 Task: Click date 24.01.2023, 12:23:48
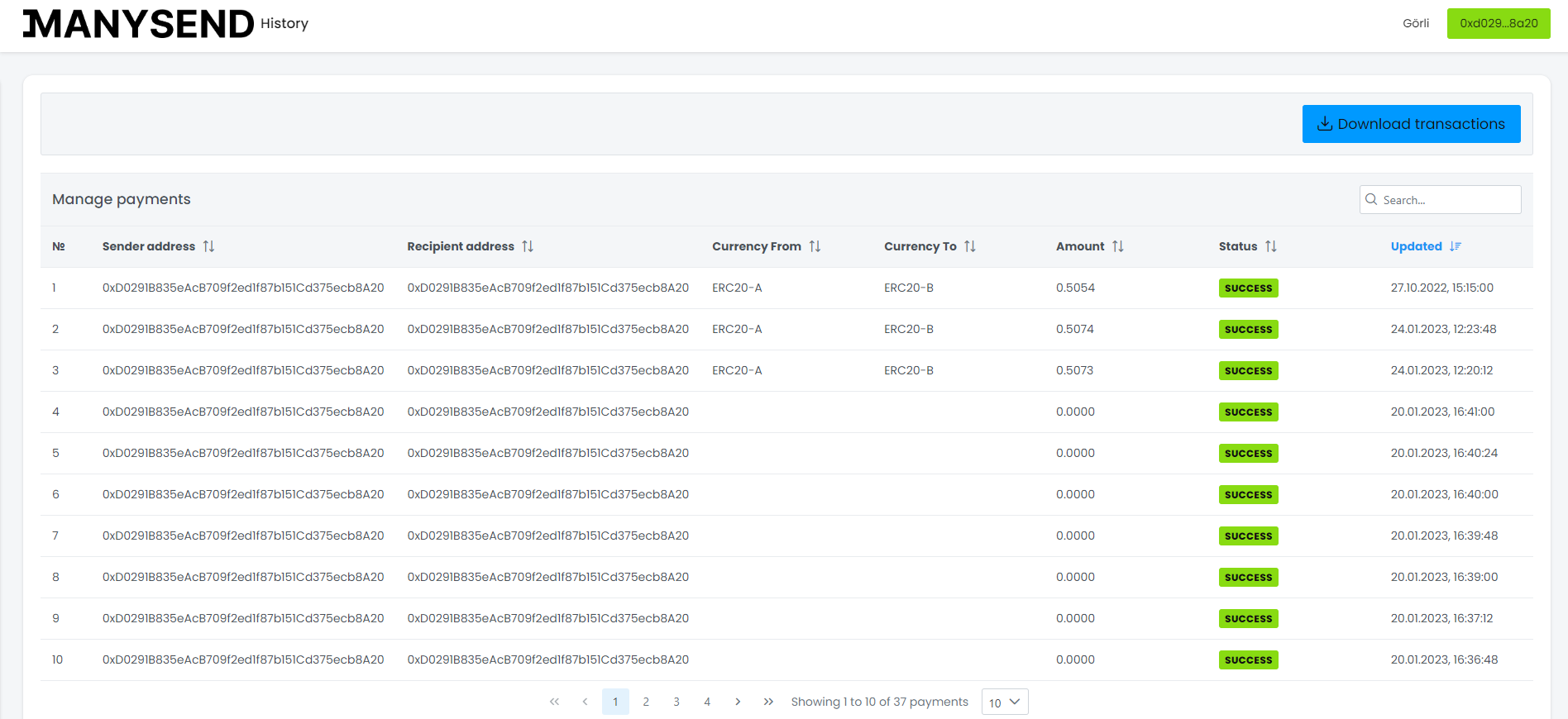[x=1444, y=329]
